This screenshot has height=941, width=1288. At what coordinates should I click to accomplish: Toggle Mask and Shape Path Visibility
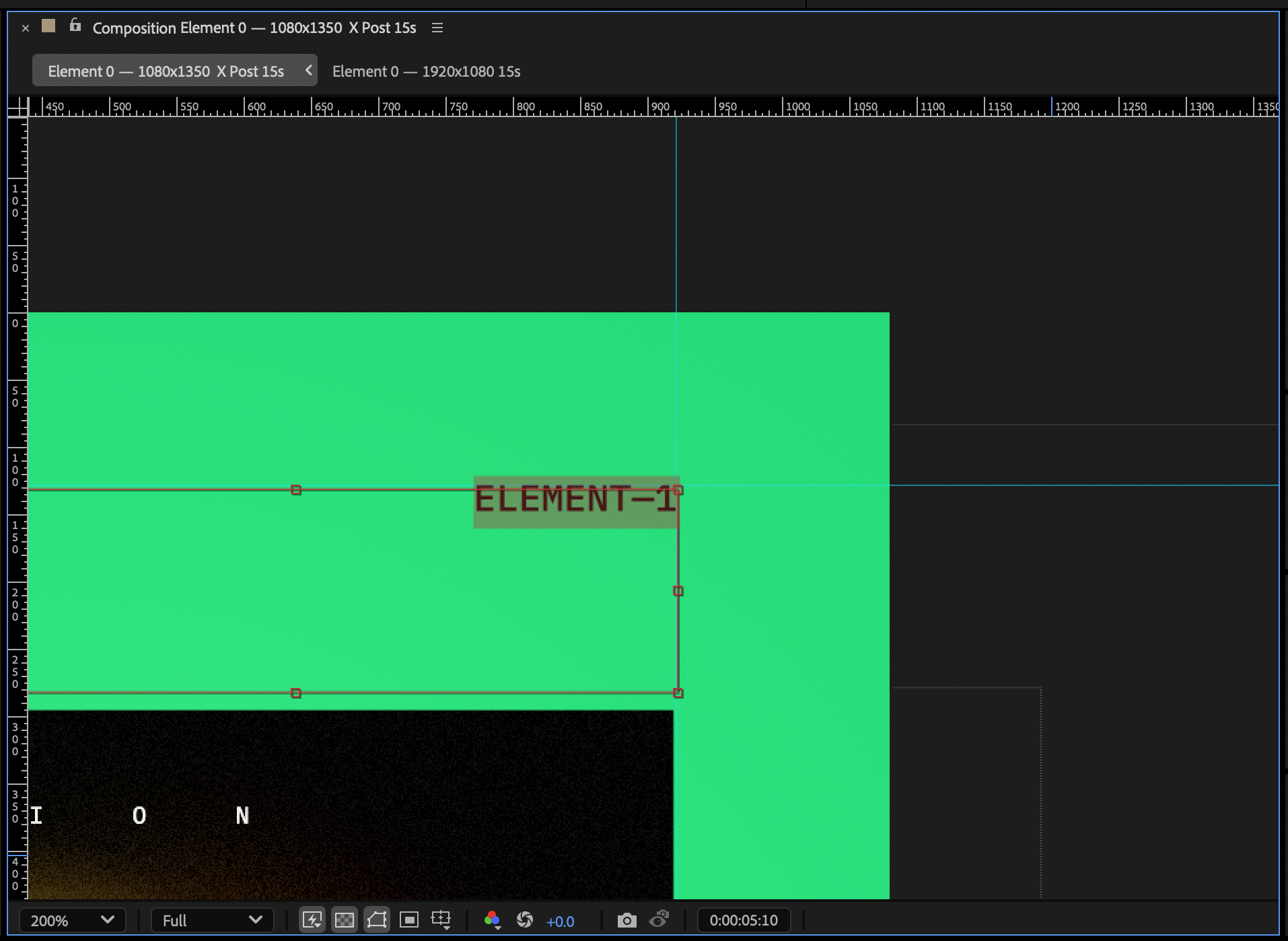(378, 919)
